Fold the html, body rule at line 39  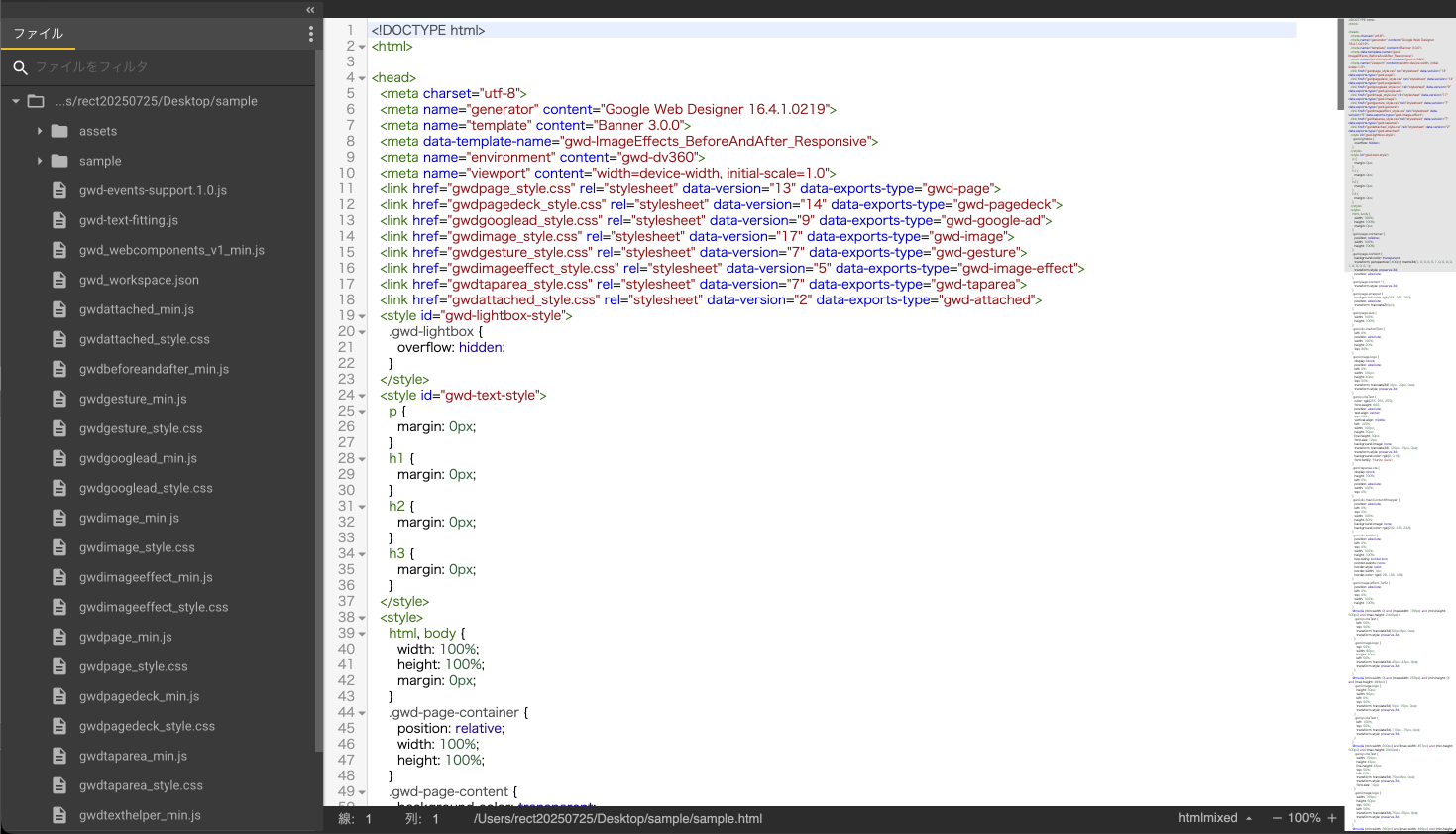click(x=362, y=634)
